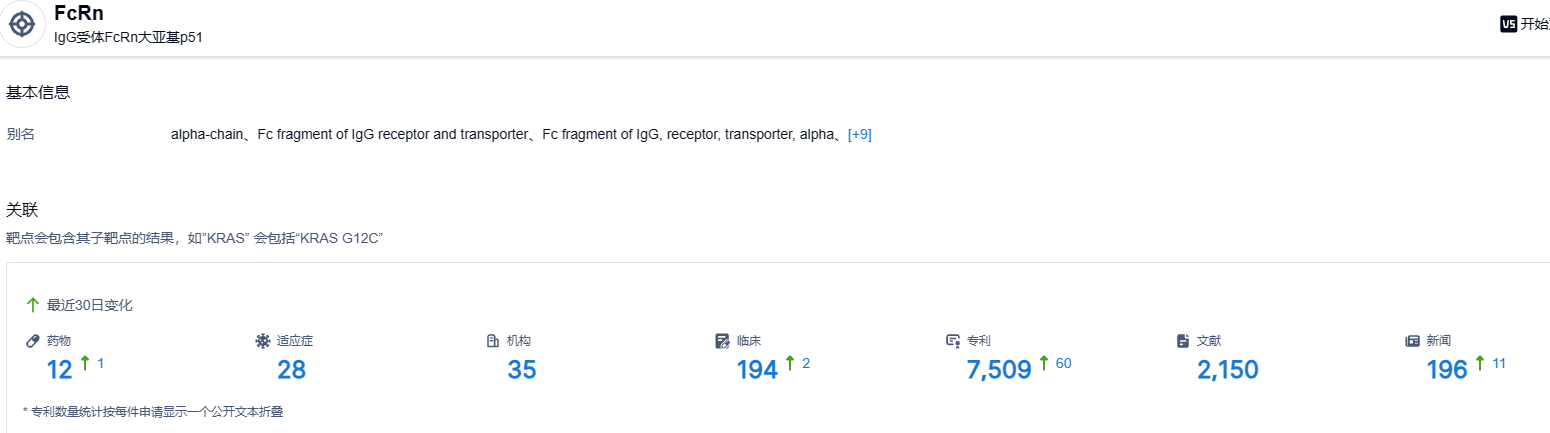Open the 2,150 literature count
The width and height of the screenshot is (1550, 433).
(1227, 370)
